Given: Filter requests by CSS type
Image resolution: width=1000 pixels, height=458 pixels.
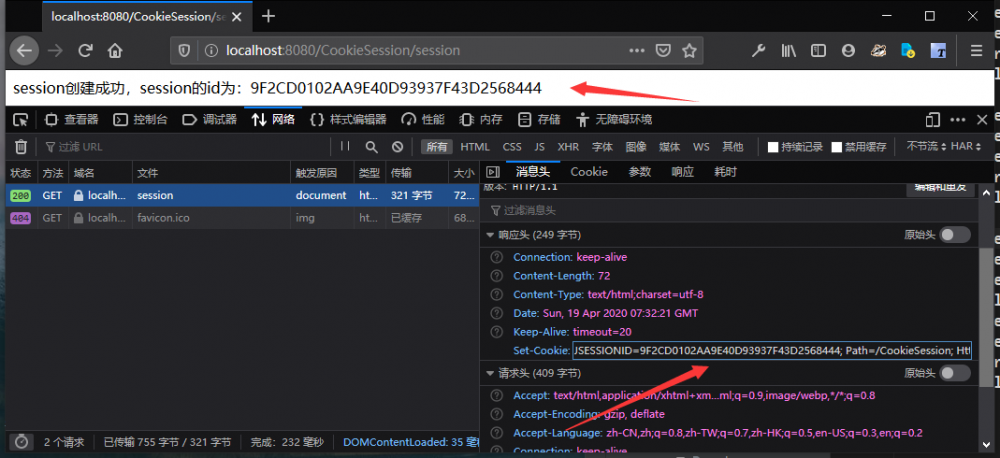Looking at the screenshot, I should coord(511,147).
